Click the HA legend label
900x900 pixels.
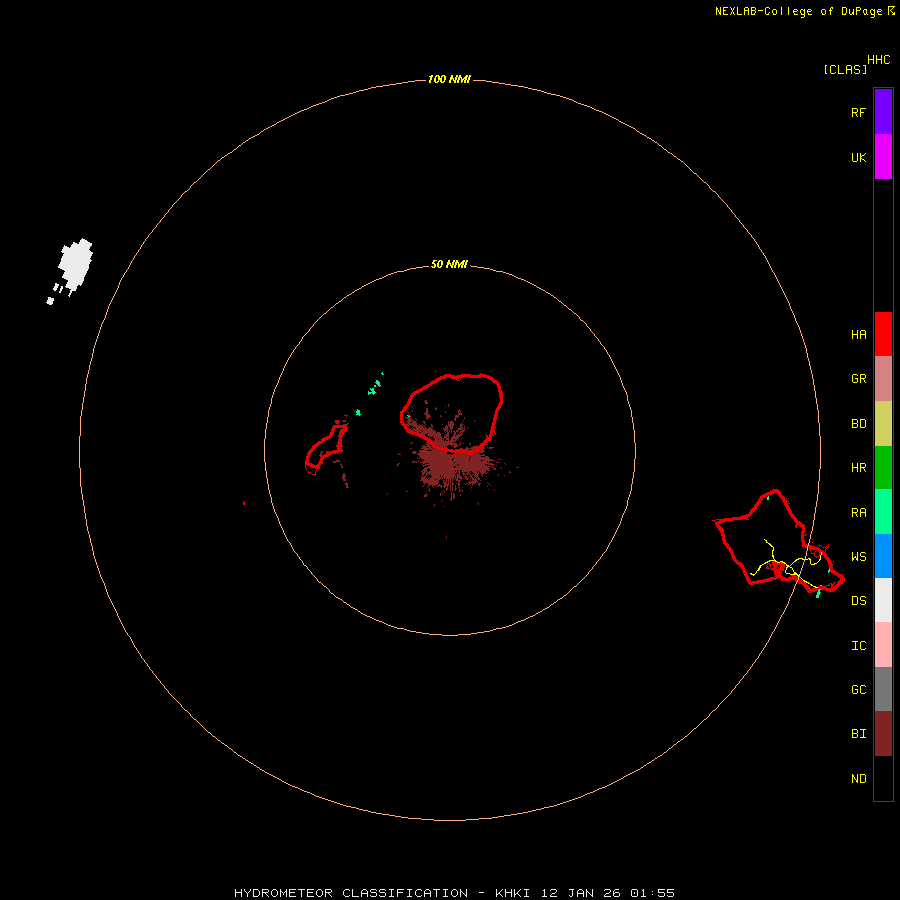tap(858, 335)
